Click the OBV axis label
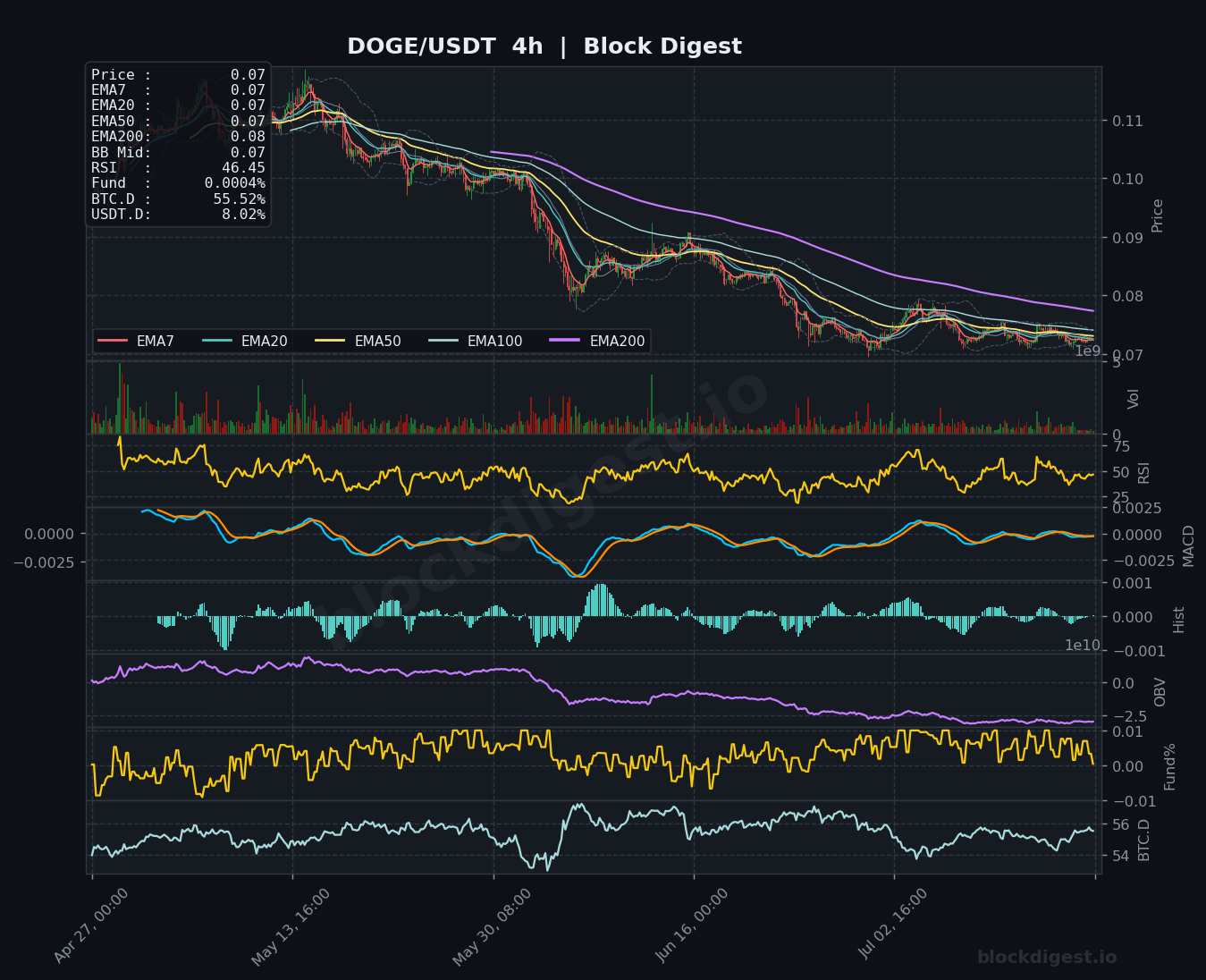Image resolution: width=1206 pixels, height=980 pixels. (1160, 692)
